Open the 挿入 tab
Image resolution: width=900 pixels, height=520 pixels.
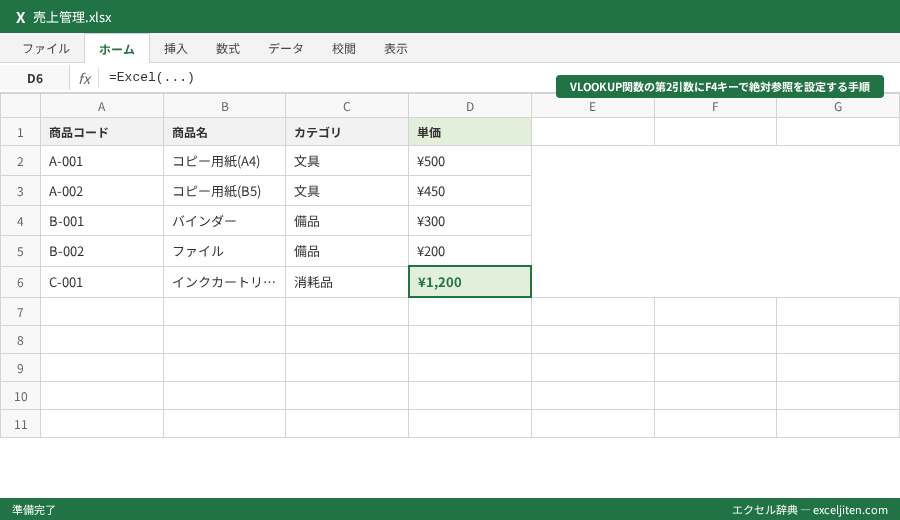click(176, 49)
